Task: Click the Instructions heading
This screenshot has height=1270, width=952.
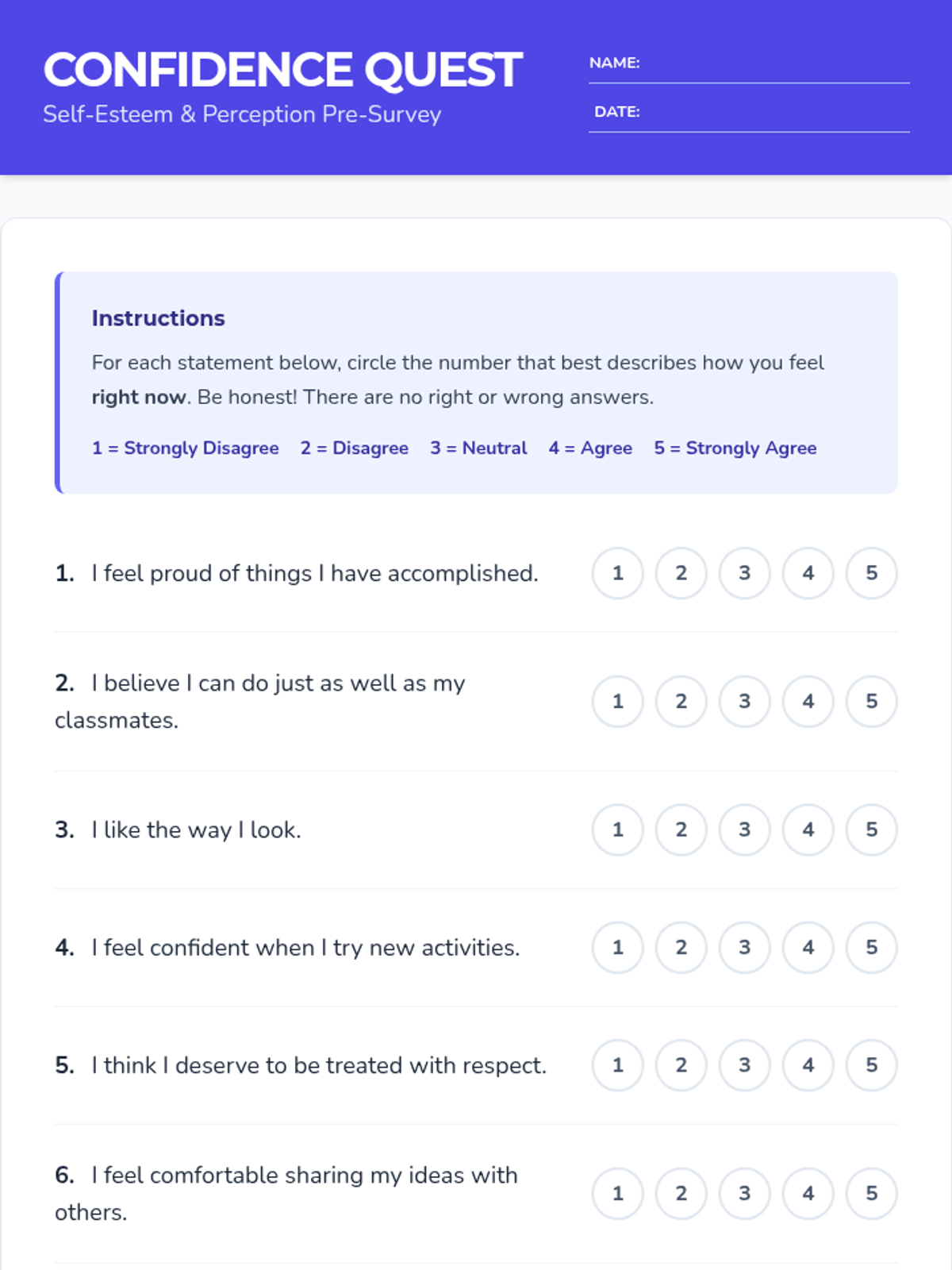Action: 158,318
